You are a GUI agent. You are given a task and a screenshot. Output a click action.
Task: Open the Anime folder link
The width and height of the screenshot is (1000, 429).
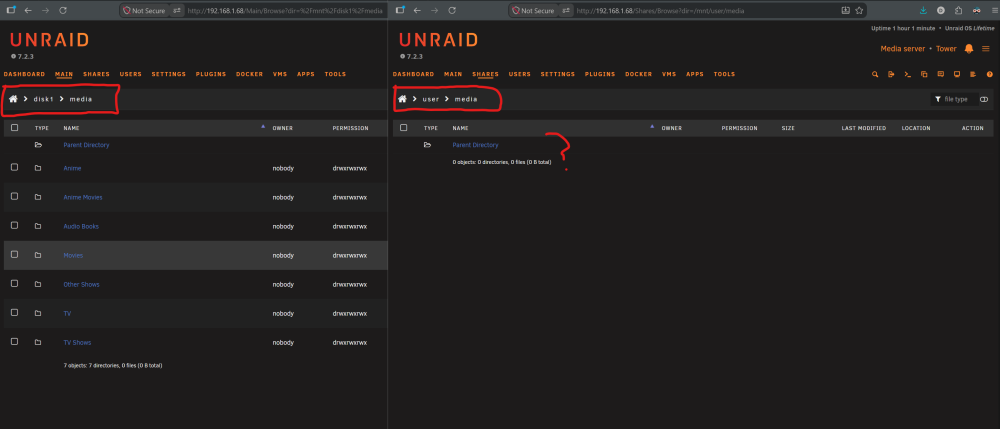point(72,168)
